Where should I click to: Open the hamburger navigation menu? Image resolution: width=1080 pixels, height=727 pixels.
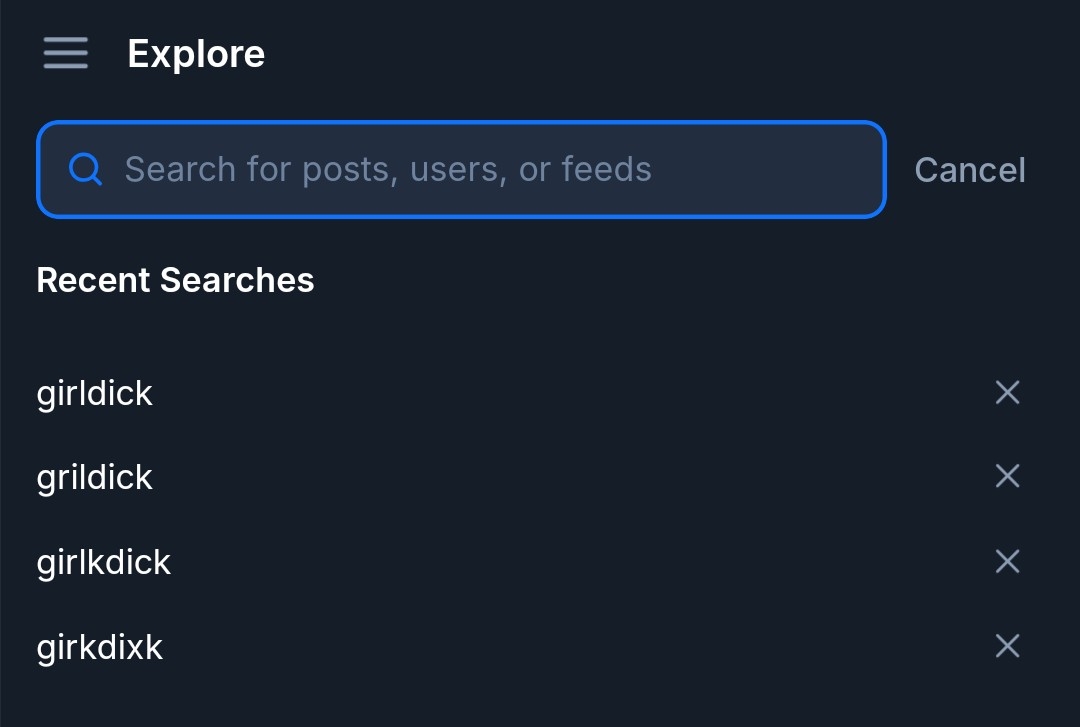point(66,53)
